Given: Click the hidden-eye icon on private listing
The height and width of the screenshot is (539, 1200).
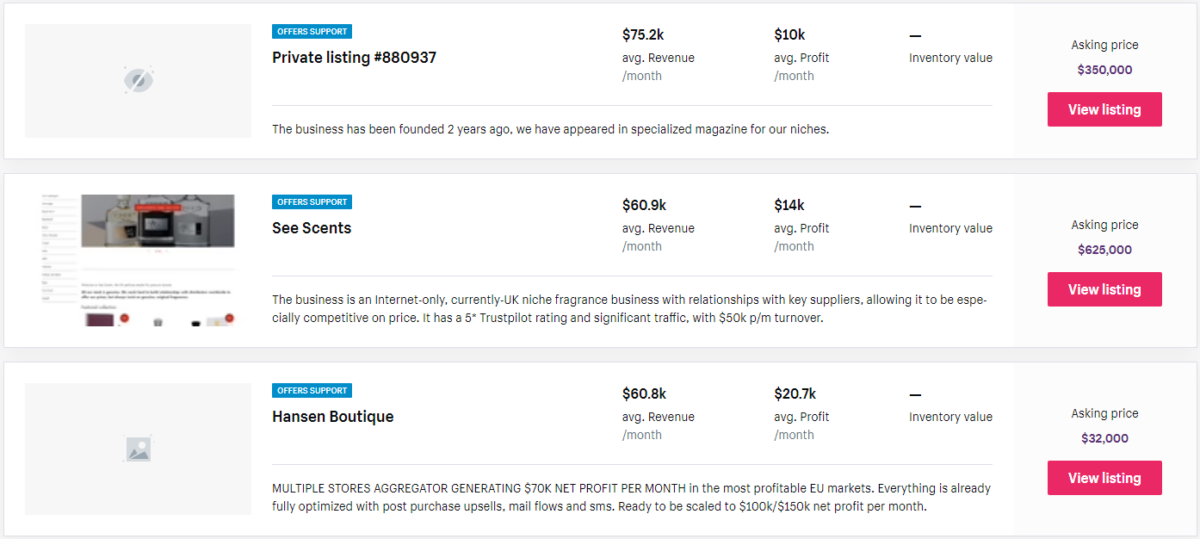Looking at the screenshot, I should 138,80.
